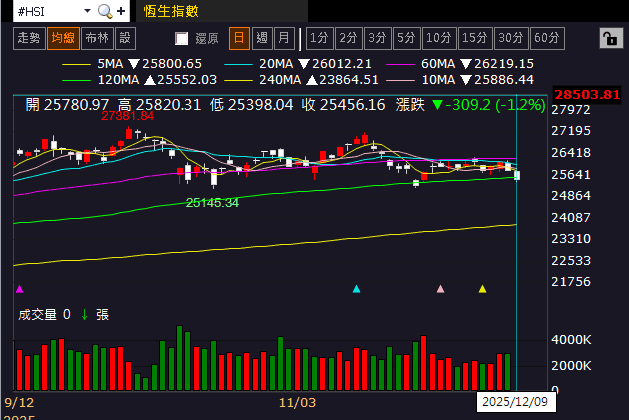This screenshot has height=420, width=629.
Task: Click the 成交量 volume label
Action: (x=37, y=314)
